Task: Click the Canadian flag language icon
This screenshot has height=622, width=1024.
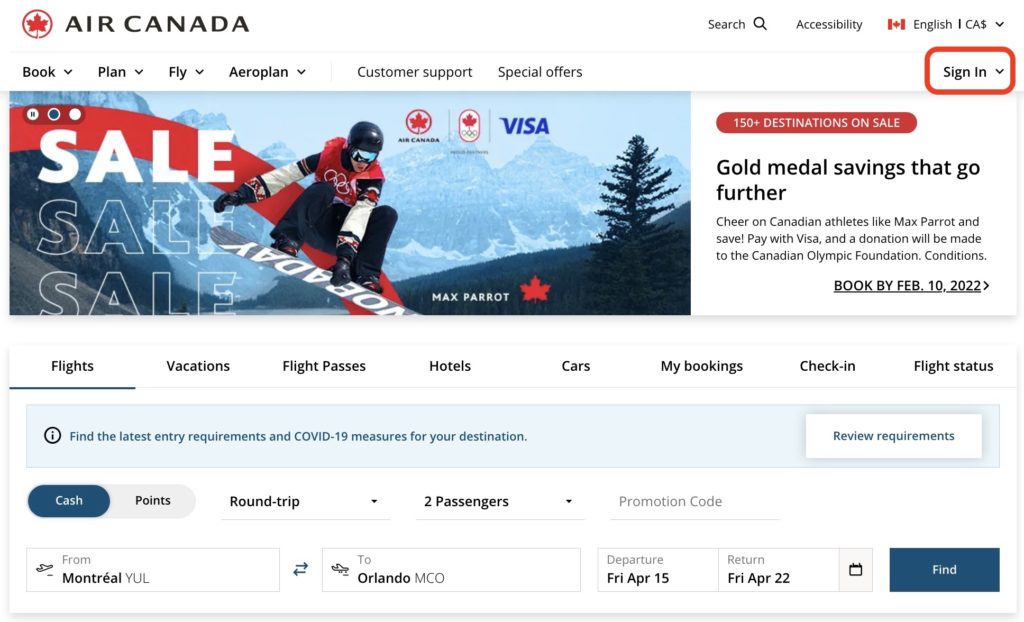Action: tap(896, 24)
